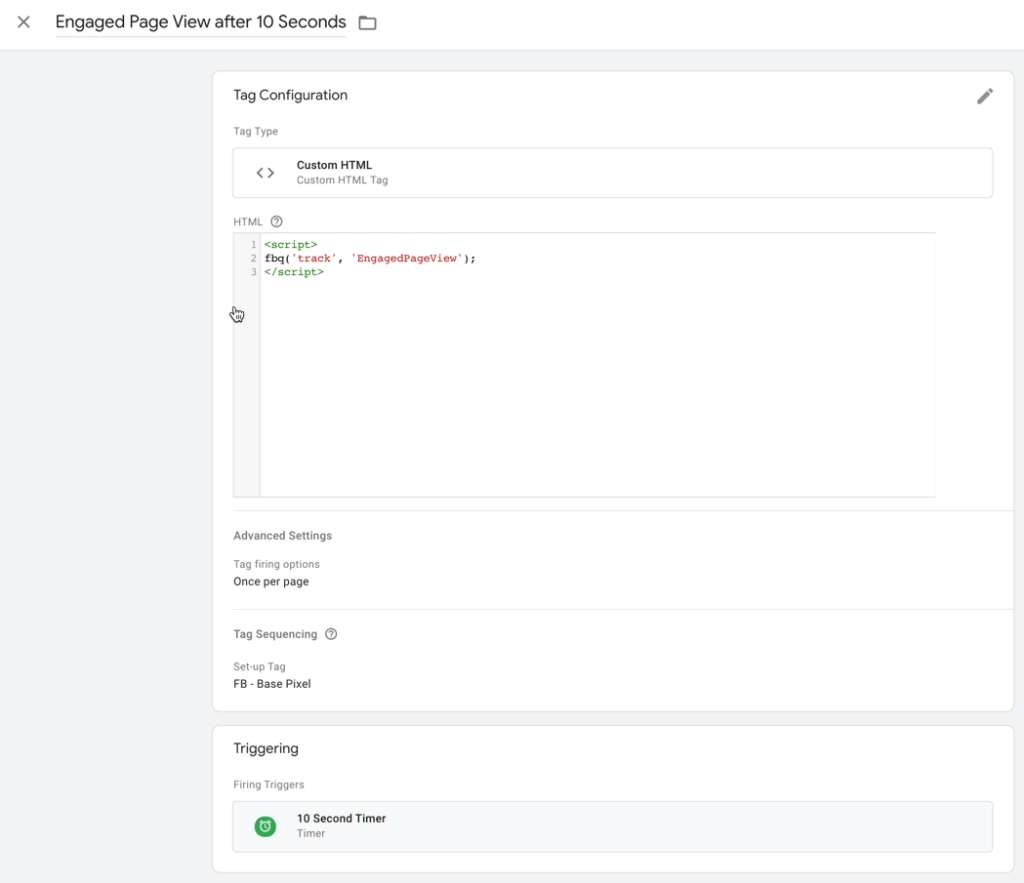Click the Tag Sequencing section label
This screenshot has height=883, width=1024.
tap(275, 634)
